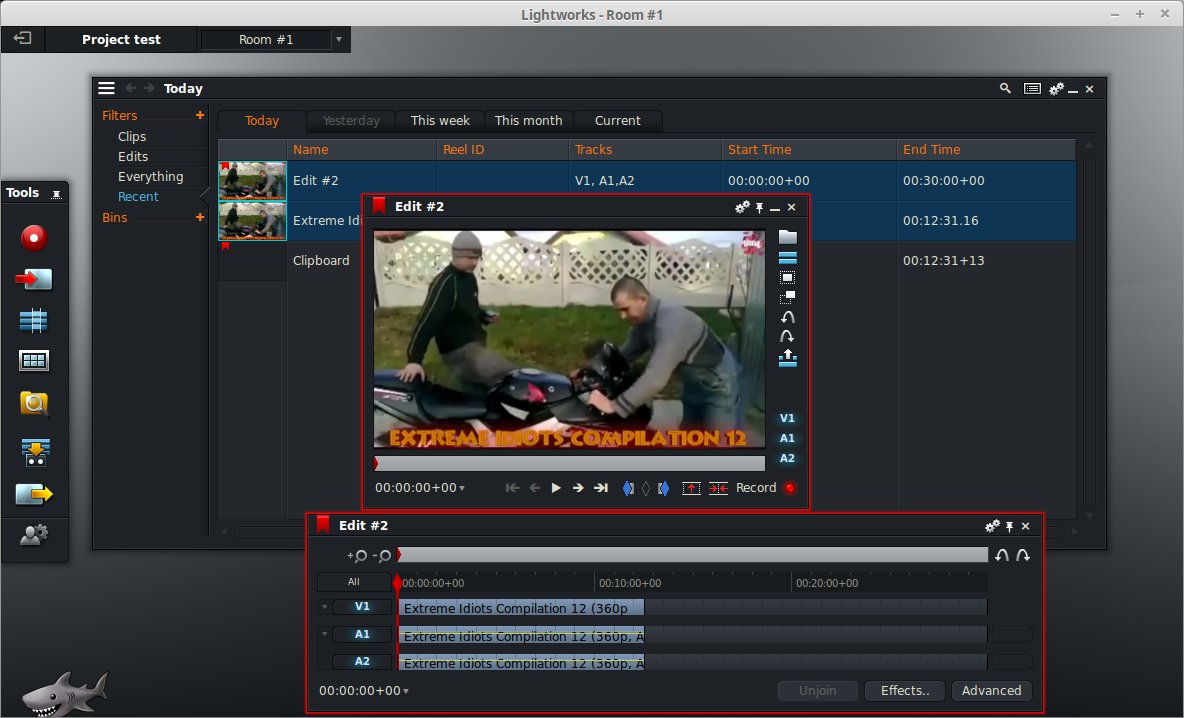1184x718 pixels.
Task: Open the Room #1 dropdown arrow
Action: (338, 40)
